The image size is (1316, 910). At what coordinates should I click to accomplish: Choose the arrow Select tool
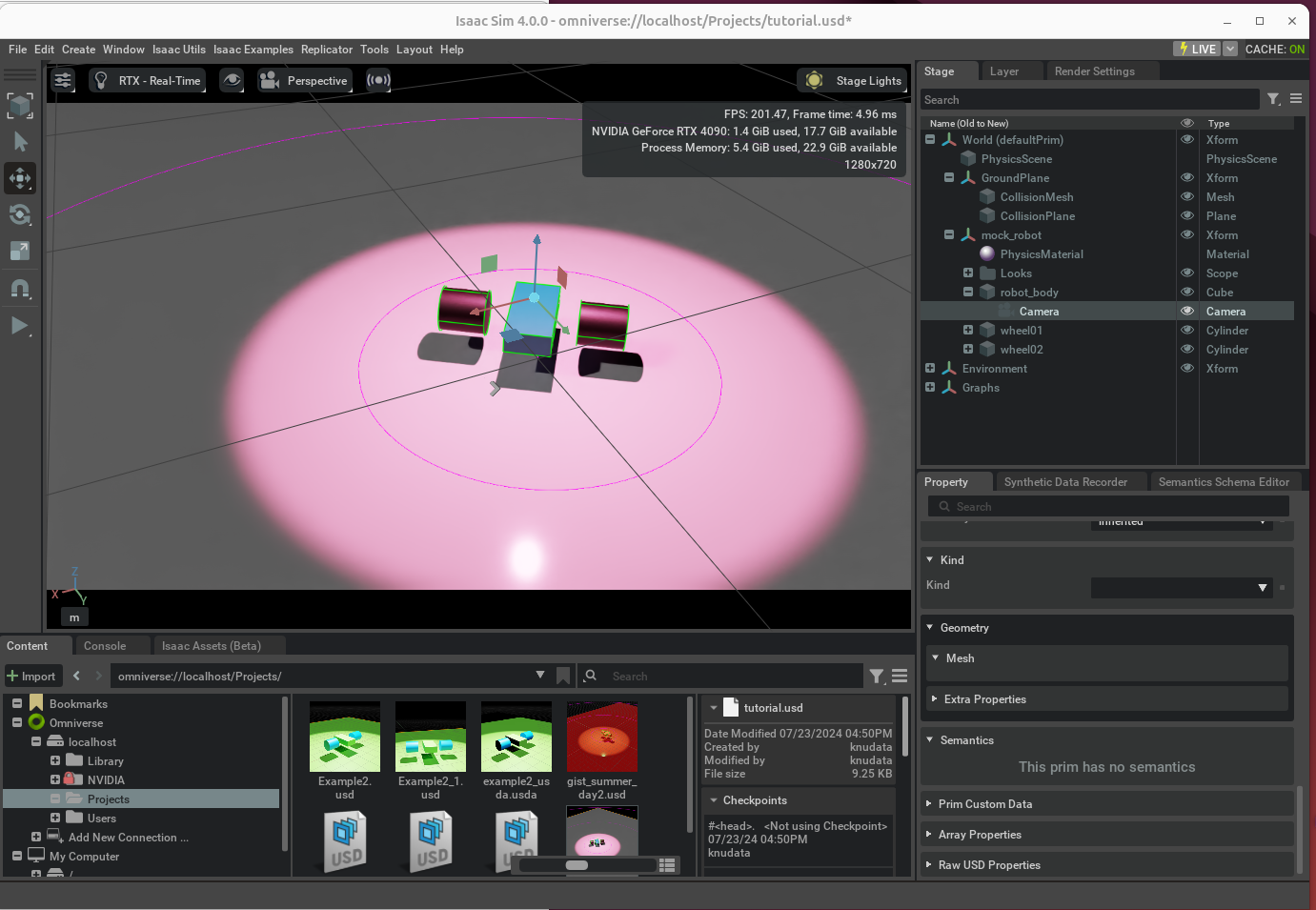coord(20,142)
